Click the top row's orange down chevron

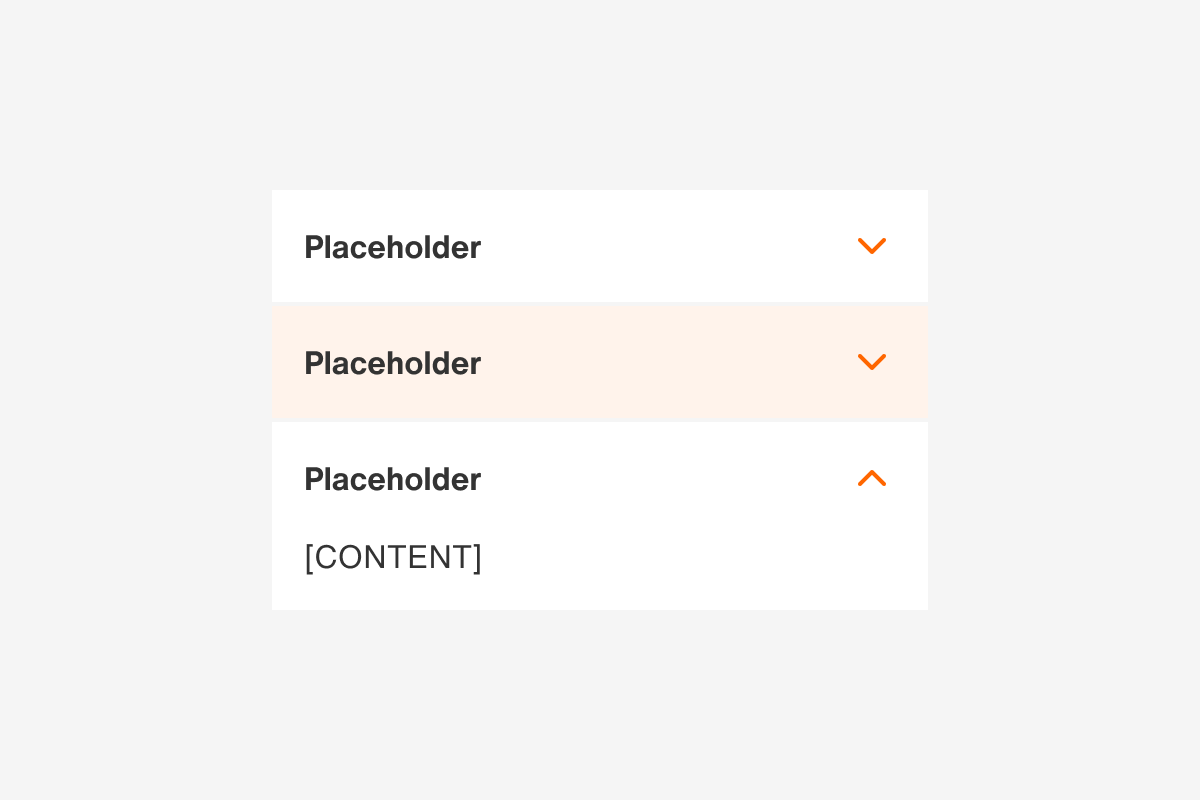(x=872, y=246)
